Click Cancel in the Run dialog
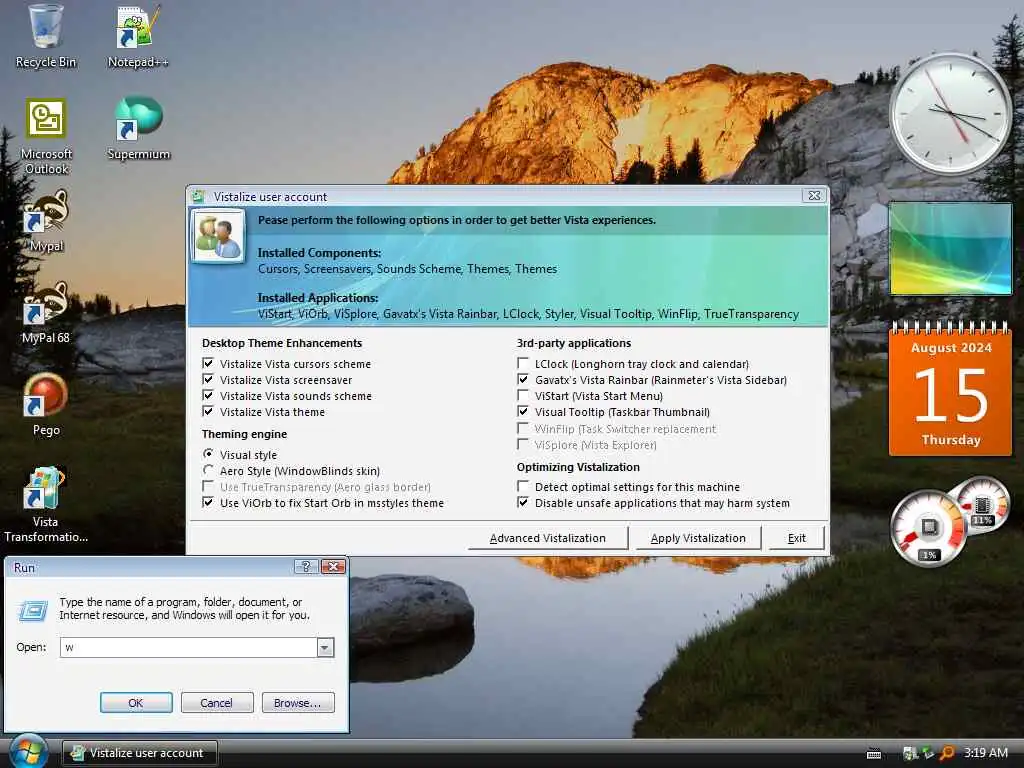This screenshot has width=1024, height=768. (x=216, y=703)
